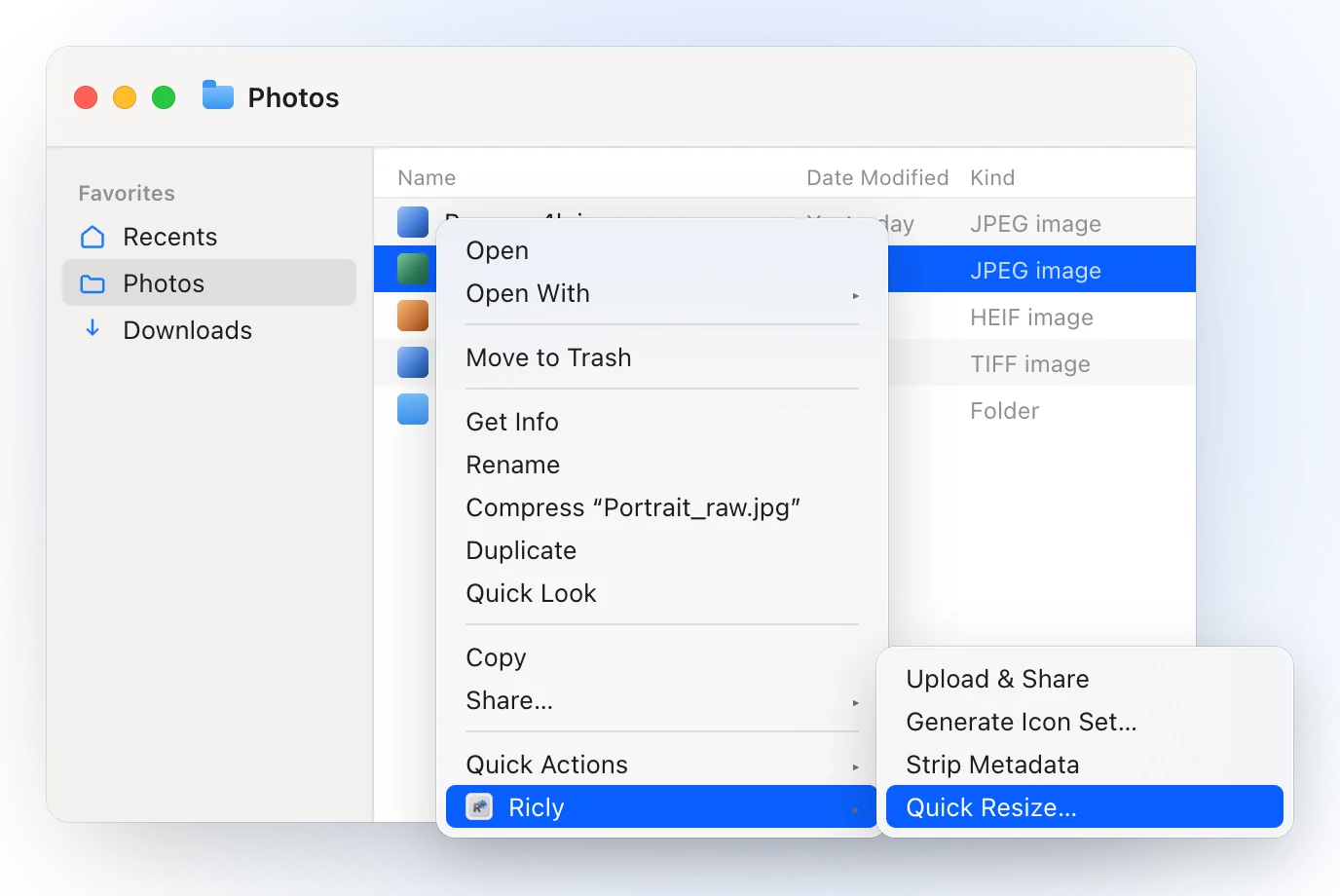This screenshot has width=1340, height=896.
Task: Select Upload & Share in the Ricly submenu
Action: pos(1085,679)
